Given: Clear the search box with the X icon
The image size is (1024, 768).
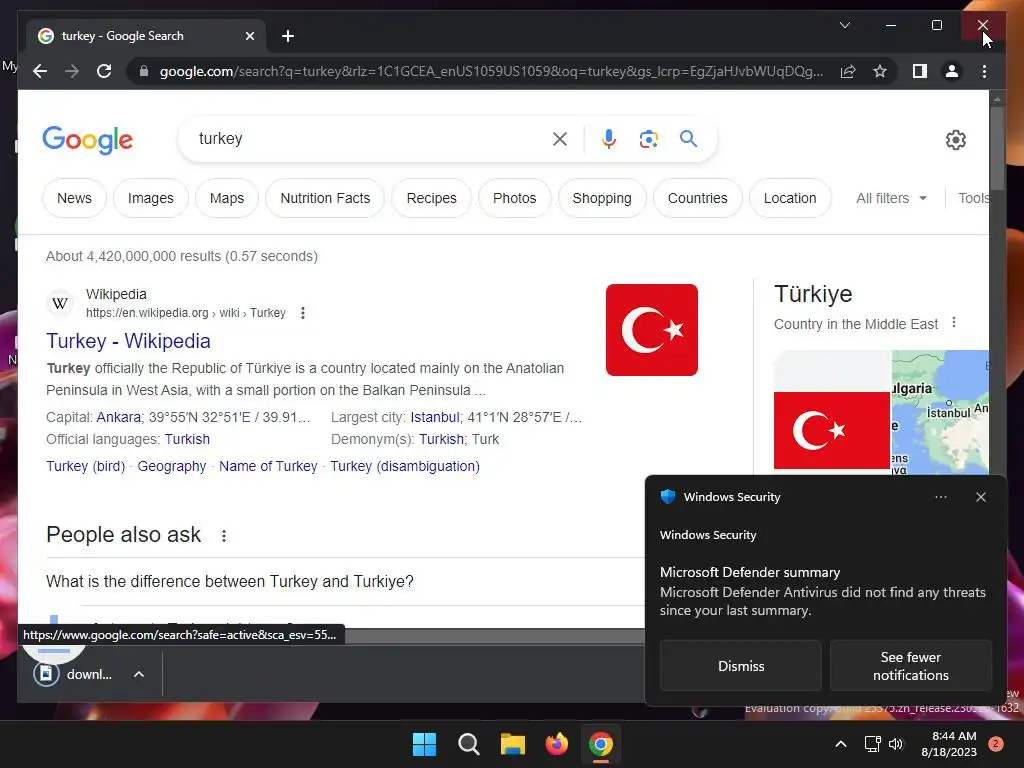Looking at the screenshot, I should tap(560, 138).
